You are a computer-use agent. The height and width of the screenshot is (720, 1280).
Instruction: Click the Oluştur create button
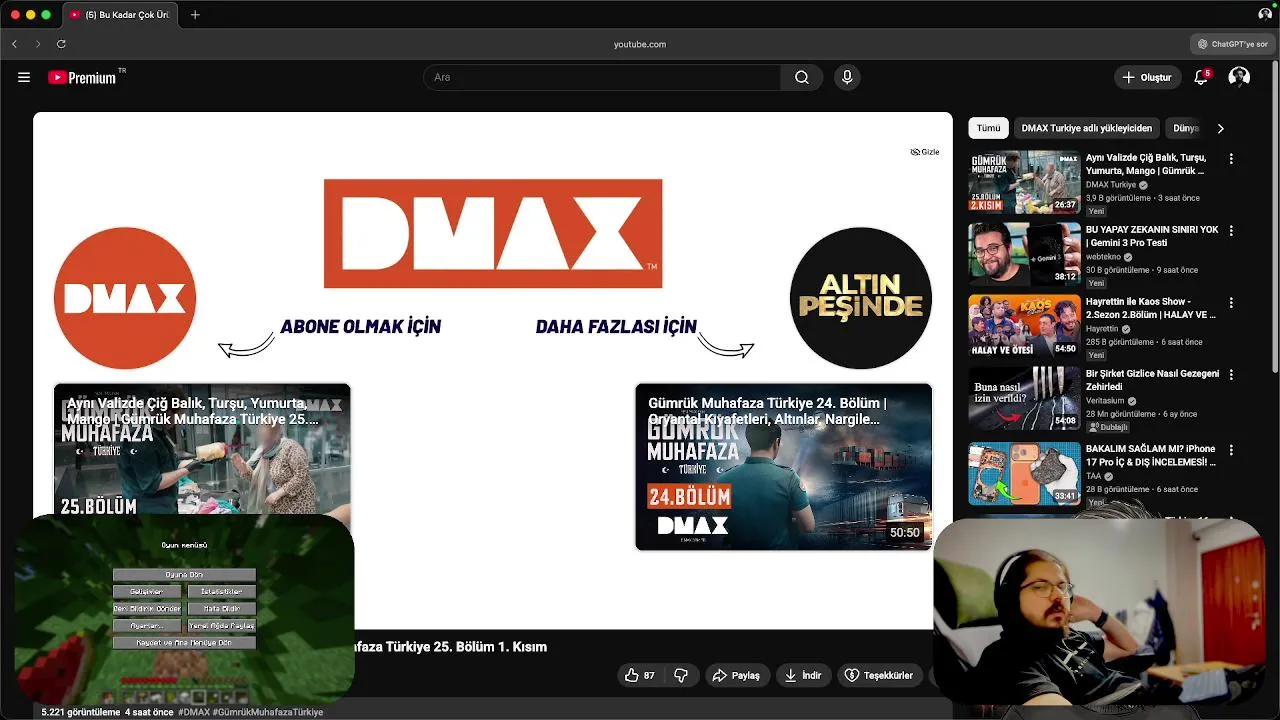point(1147,77)
